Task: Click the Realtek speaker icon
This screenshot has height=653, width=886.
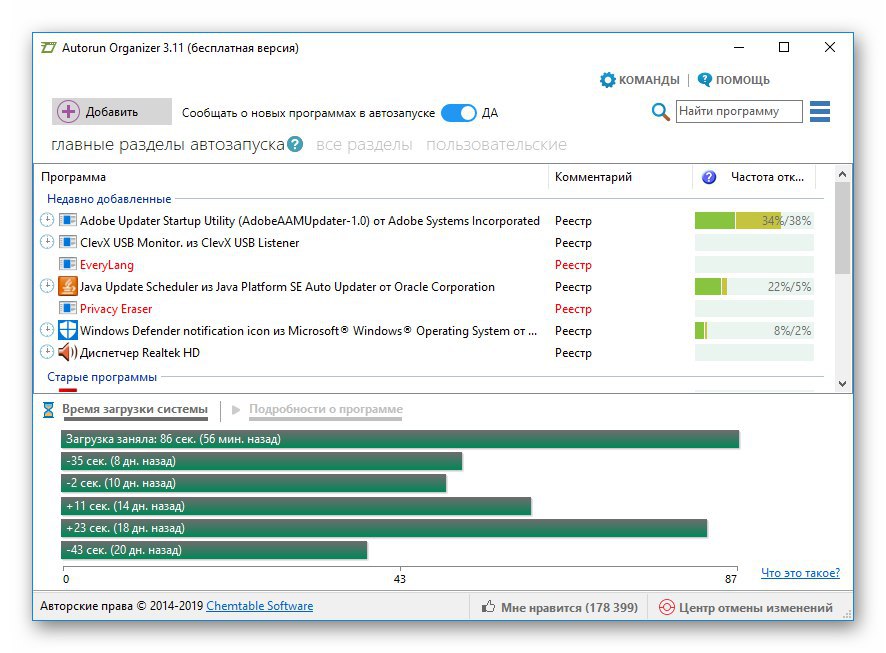Action: coord(68,352)
